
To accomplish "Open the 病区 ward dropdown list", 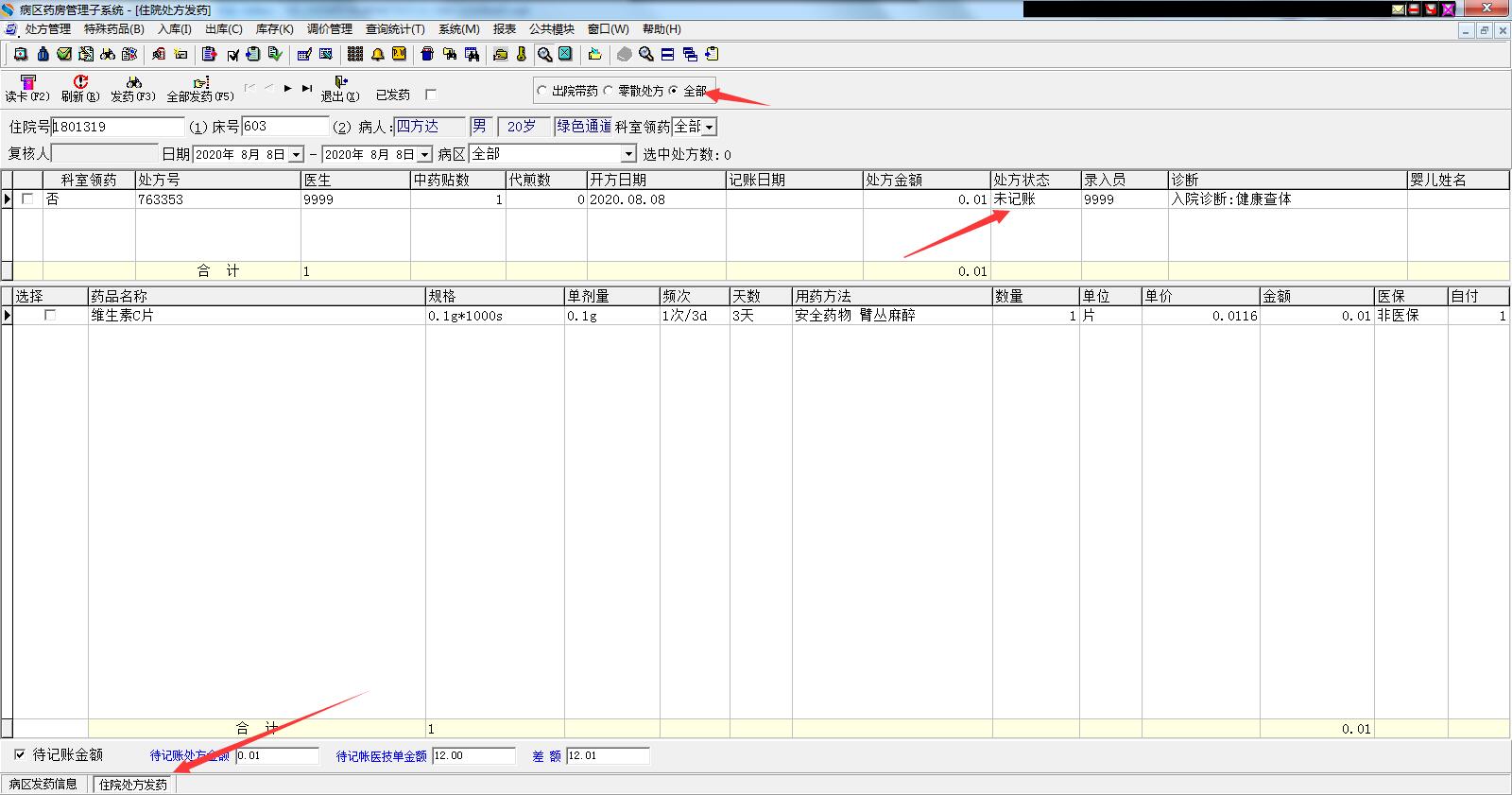I will [628, 154].
